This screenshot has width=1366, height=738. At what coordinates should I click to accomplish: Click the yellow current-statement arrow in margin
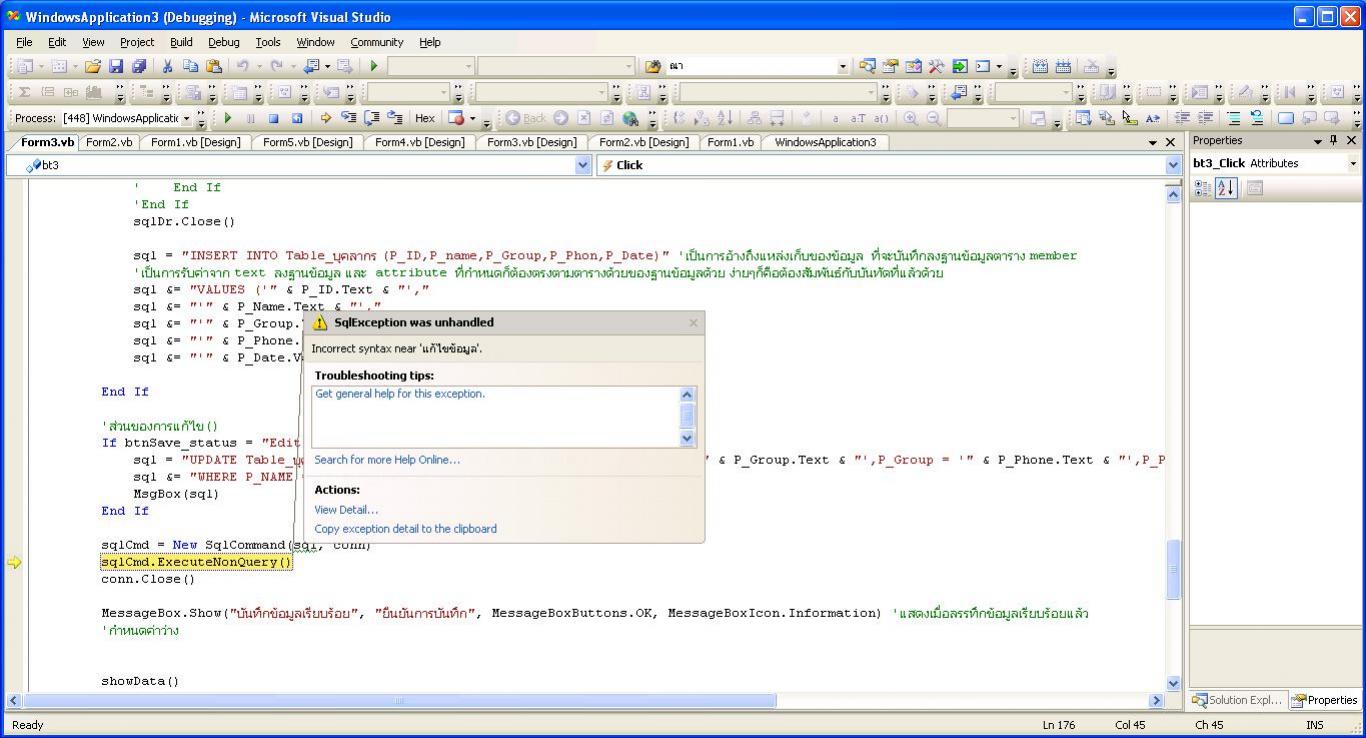coord(14,562)
